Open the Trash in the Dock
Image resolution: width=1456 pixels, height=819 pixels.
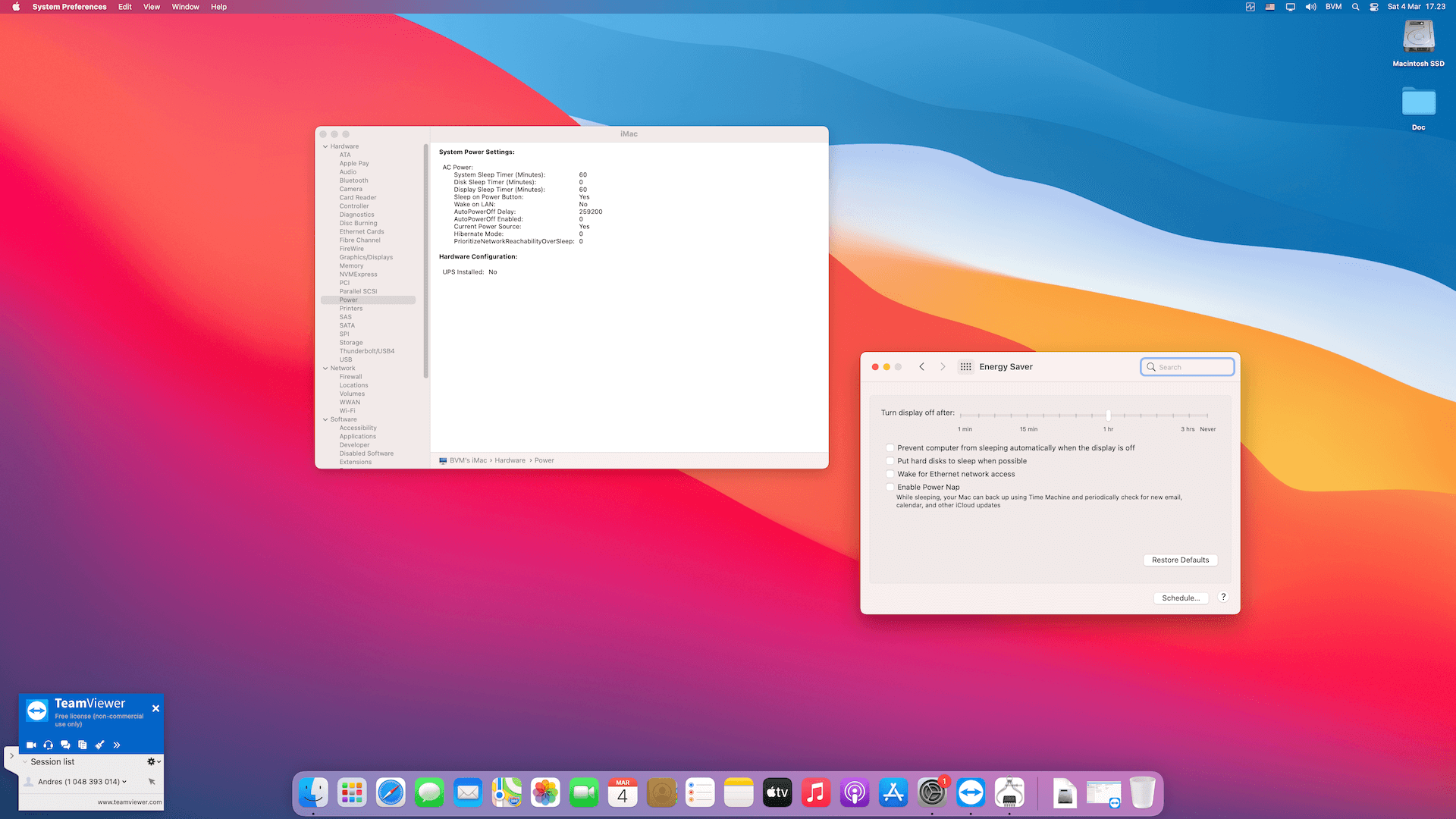[1142, 793]
